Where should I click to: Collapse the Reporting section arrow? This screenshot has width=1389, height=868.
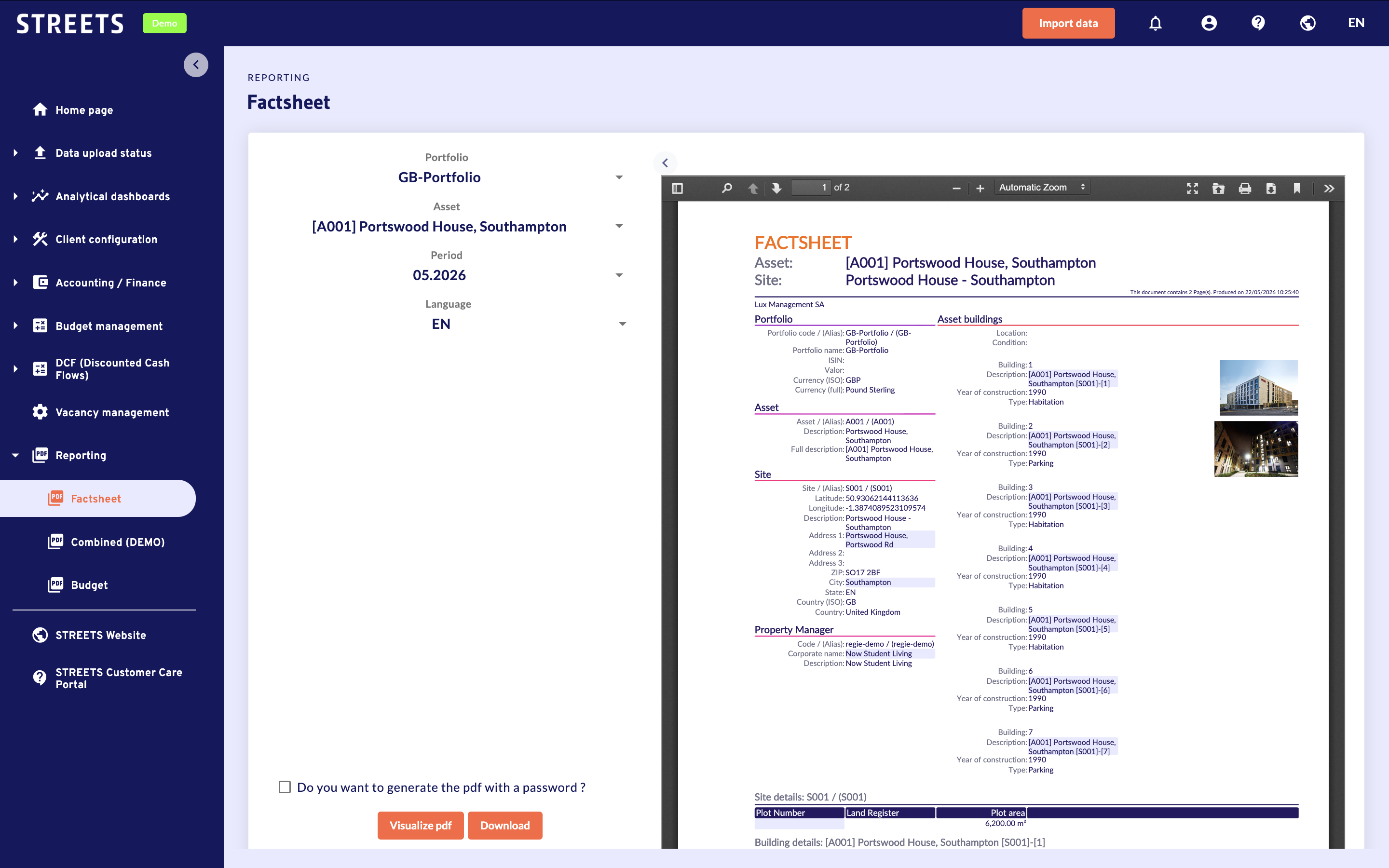tap(15, 455)
